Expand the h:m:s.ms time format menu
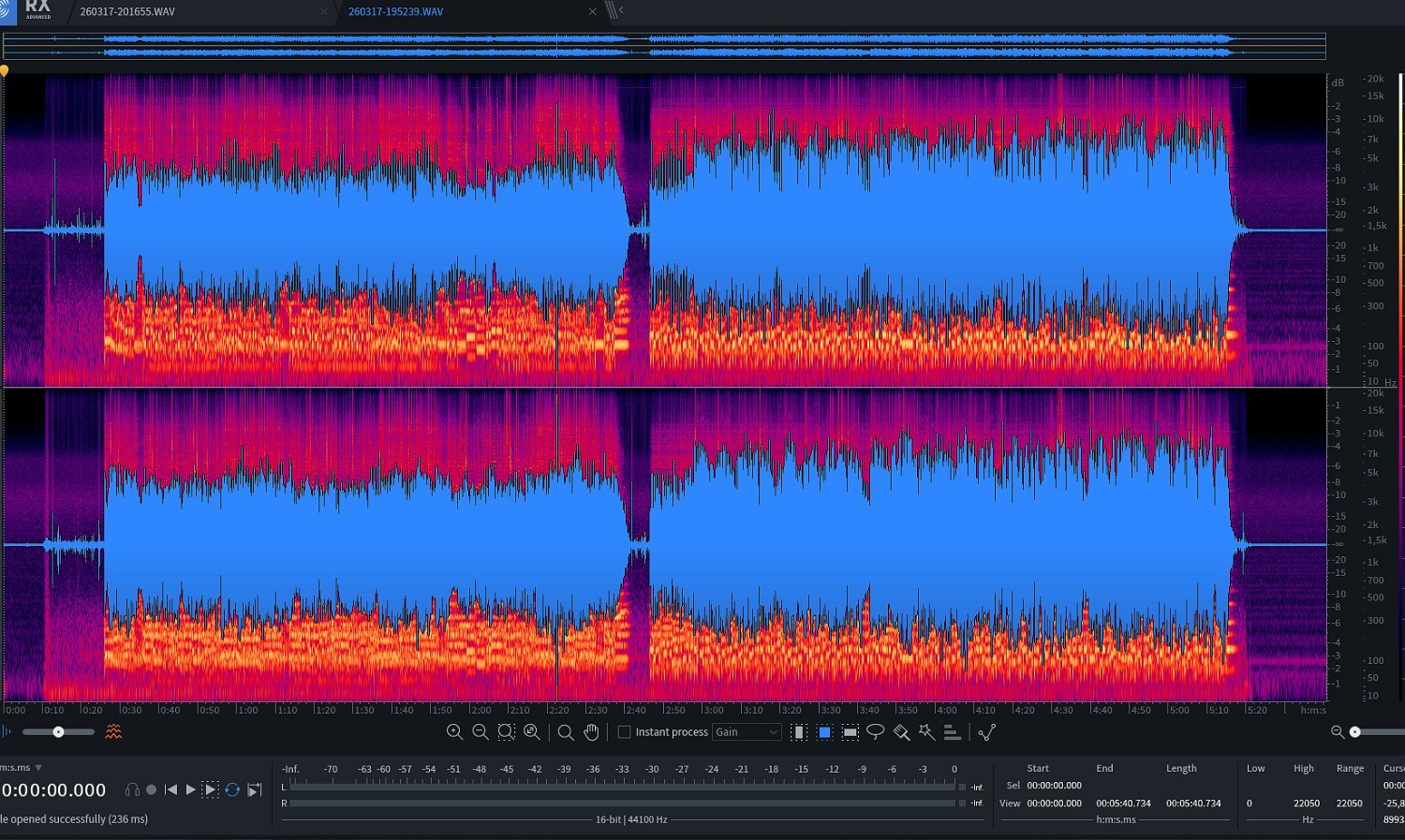Screen dimensions: 1405x840 pyautogui.click(x=38, y=768)
